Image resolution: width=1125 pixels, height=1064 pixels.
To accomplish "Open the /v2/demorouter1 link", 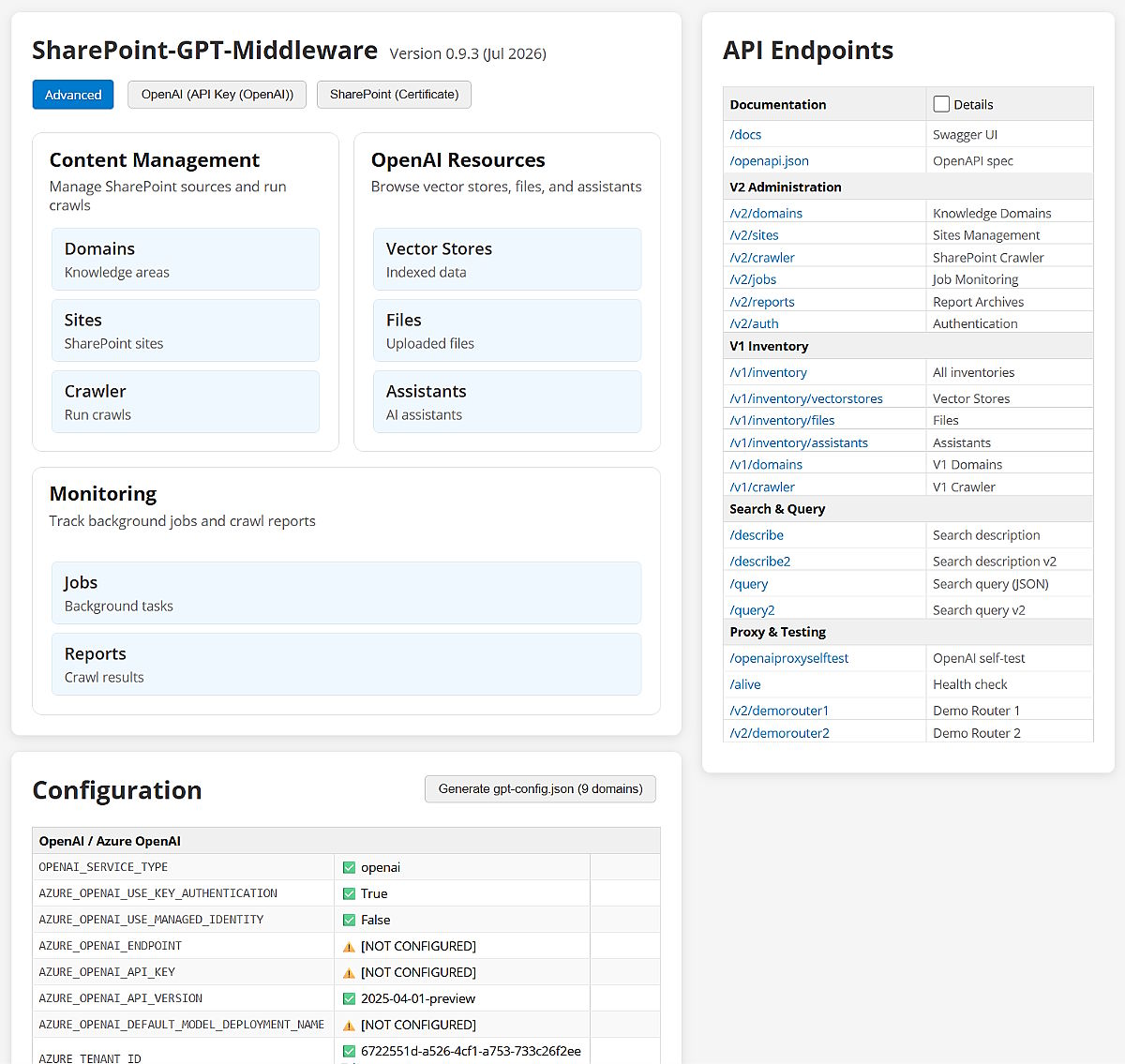I will [779, 711].
